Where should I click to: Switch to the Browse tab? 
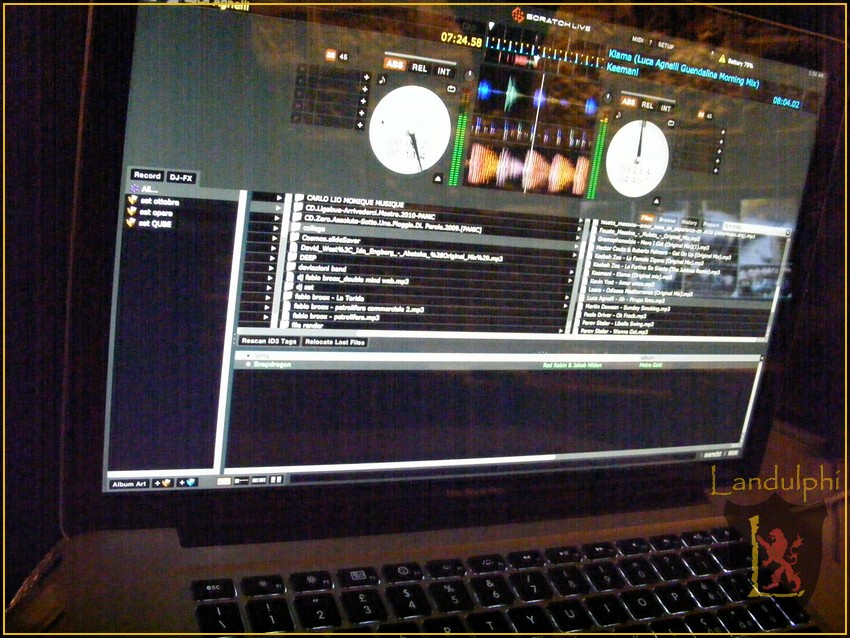[x=667, y=220]
